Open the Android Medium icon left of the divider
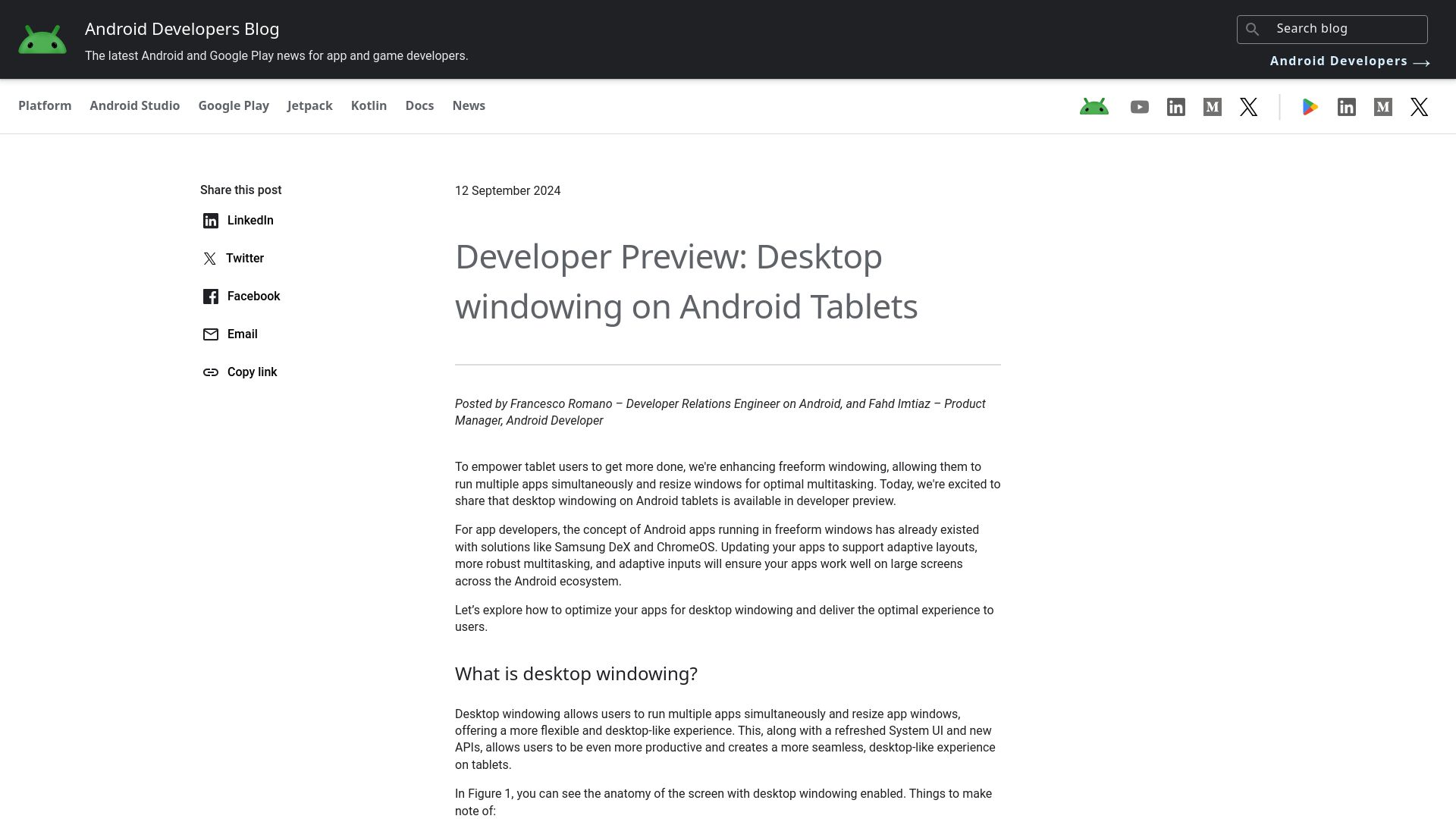 coord(1213,107)
